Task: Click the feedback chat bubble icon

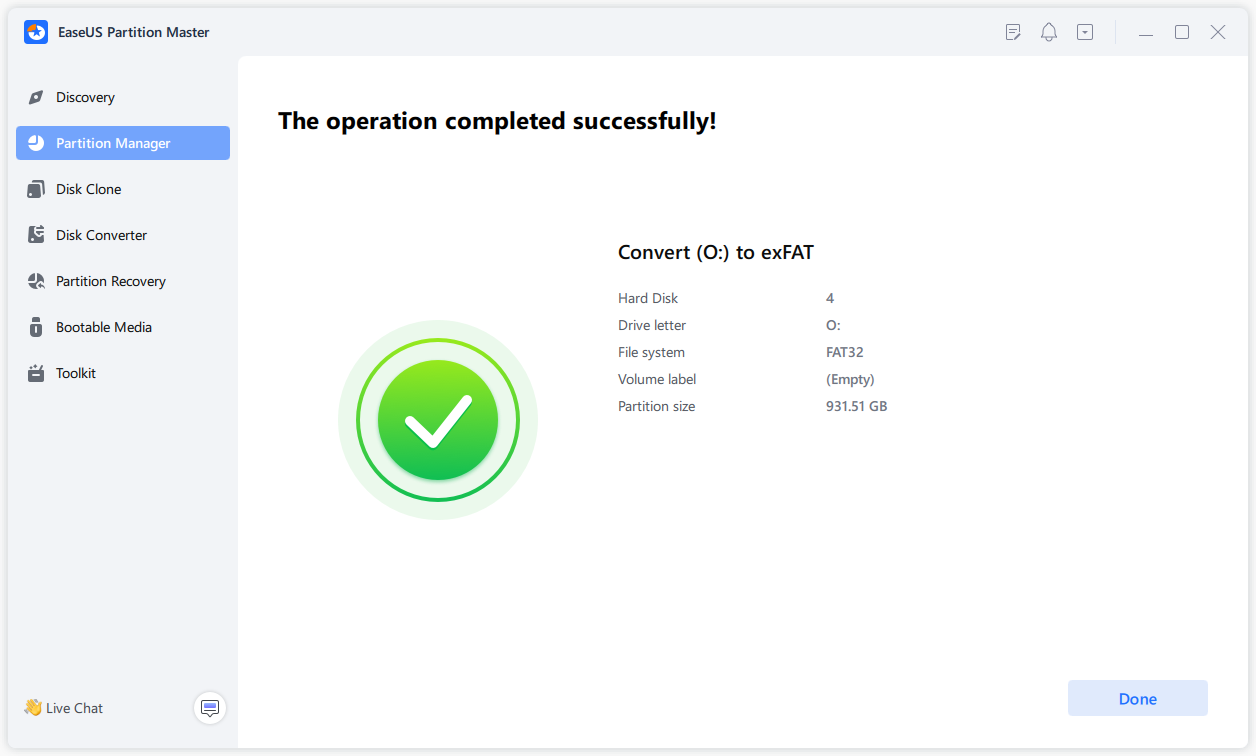Action: click(210, 708)
